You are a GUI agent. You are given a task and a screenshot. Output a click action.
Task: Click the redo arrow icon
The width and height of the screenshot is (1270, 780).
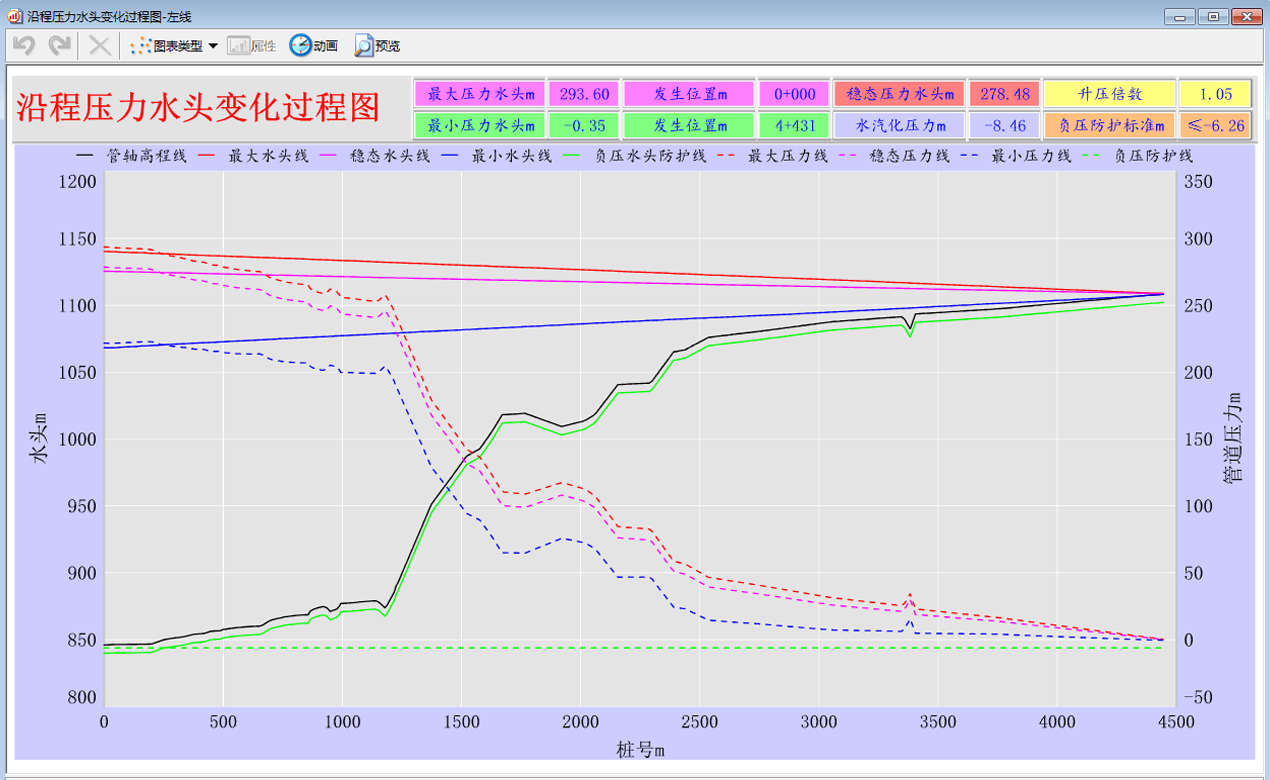tap(60, 46)
